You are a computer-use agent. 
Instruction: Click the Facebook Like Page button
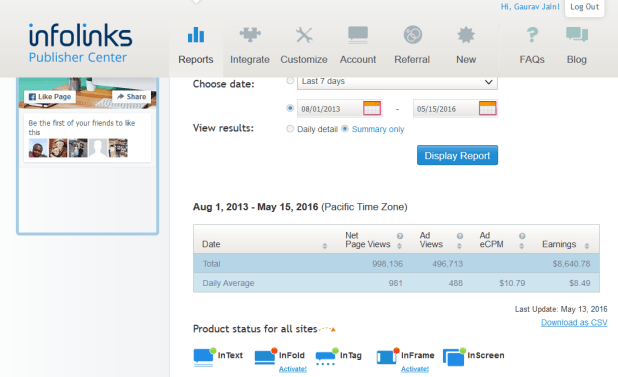[50, 97]
